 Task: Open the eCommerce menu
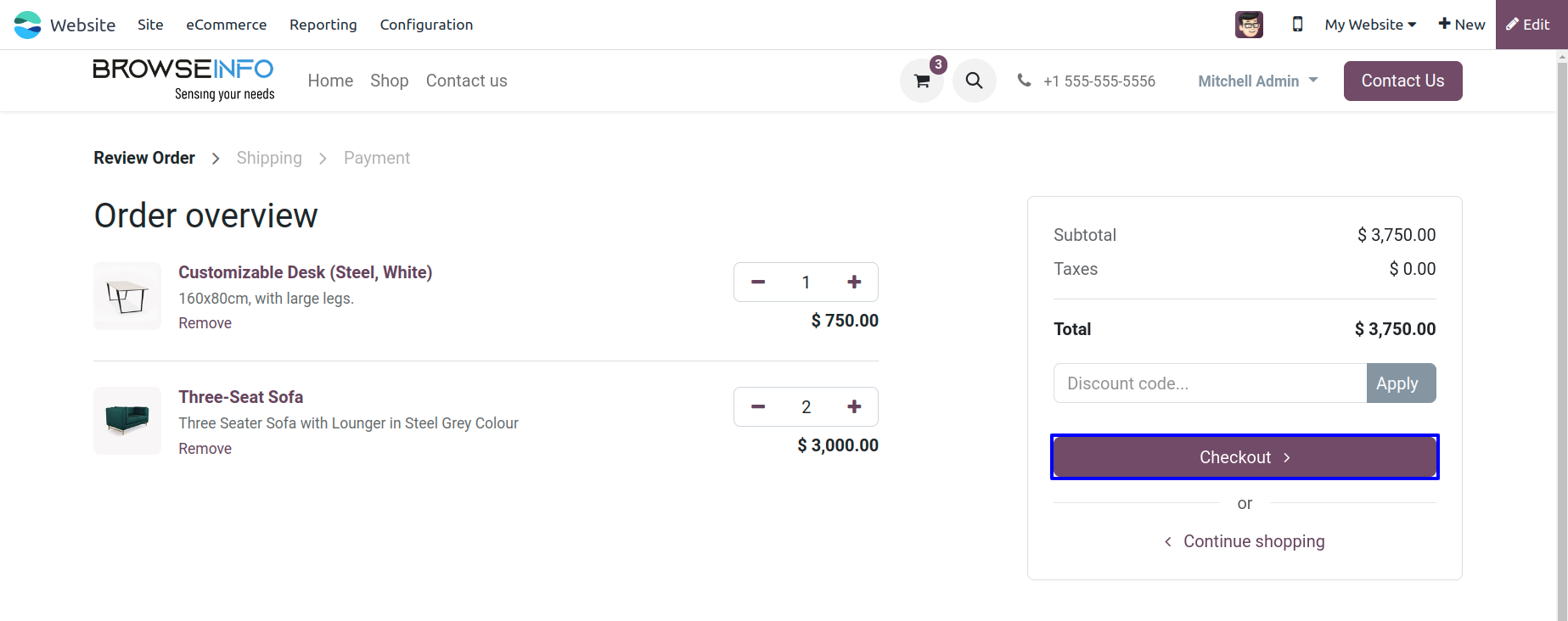226,25
